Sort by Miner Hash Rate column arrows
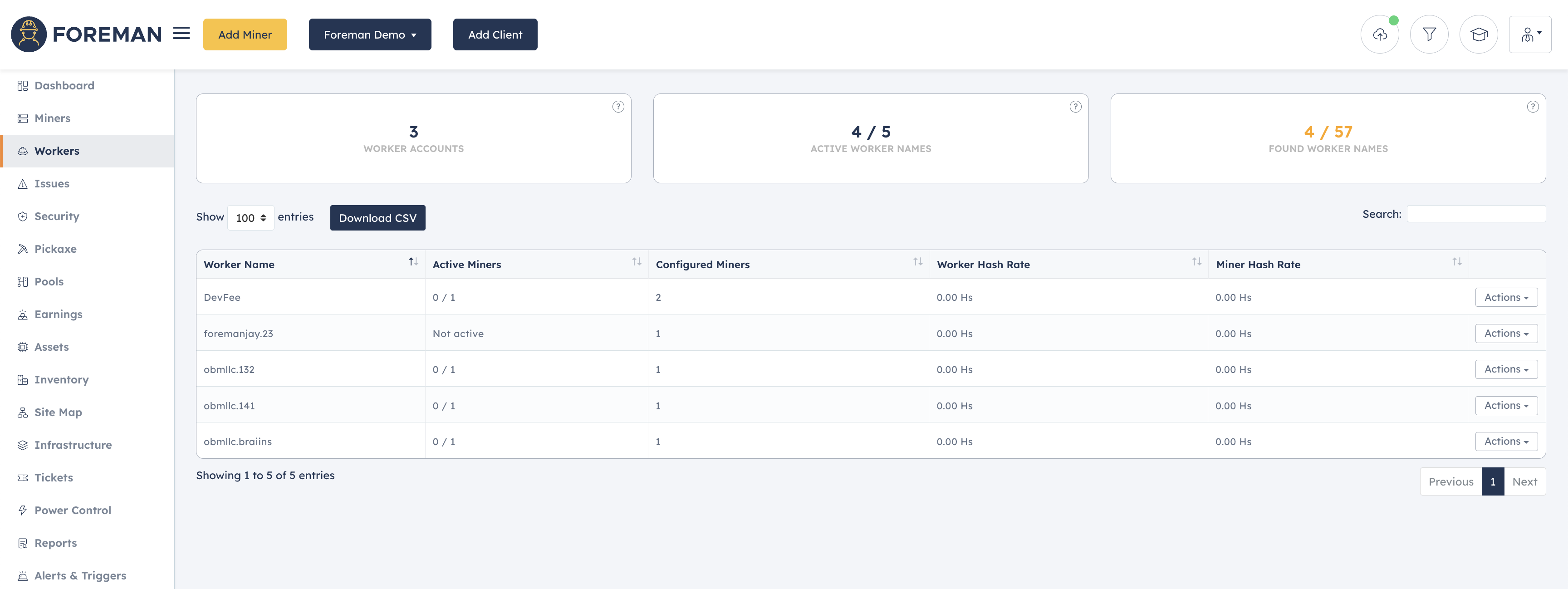 pyautogui.click(x=1457, y=262)
